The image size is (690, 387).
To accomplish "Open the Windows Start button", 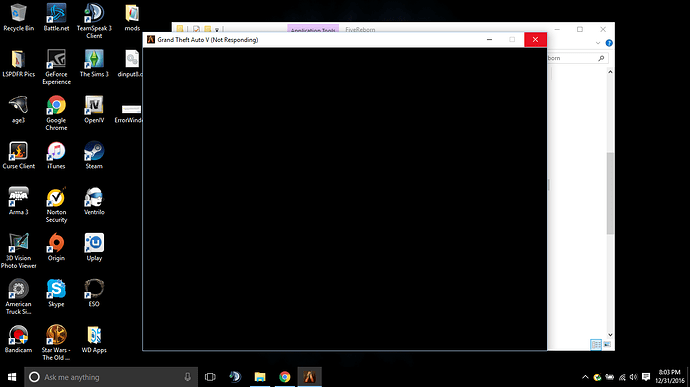I will coord(12,377).
